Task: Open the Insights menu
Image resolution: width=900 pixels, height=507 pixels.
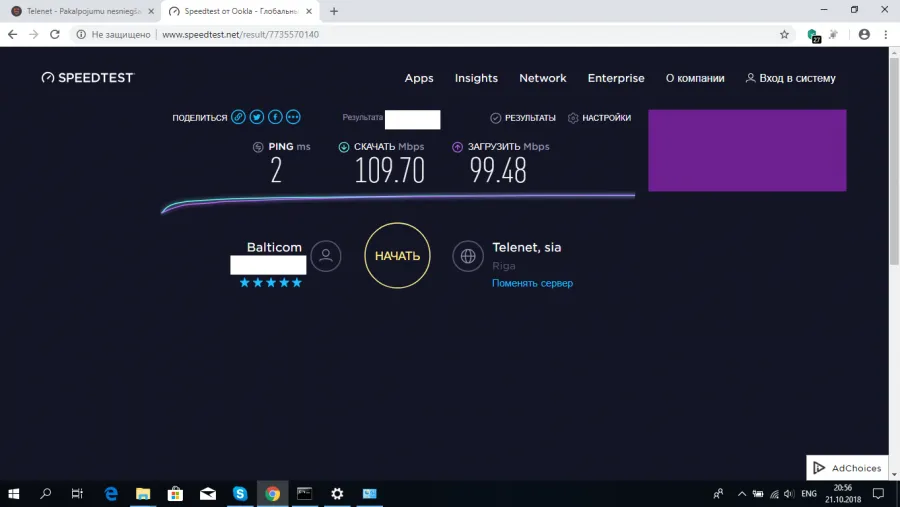Action: [x=476, y=78]
